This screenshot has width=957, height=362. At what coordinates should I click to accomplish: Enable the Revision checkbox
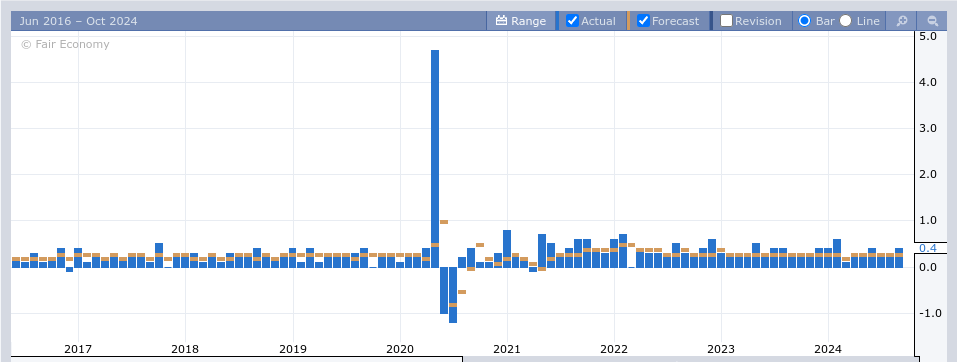point(726,21)
